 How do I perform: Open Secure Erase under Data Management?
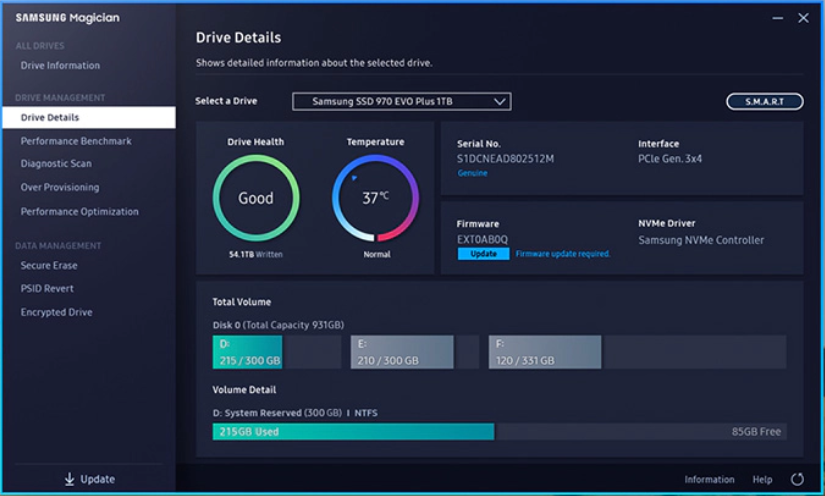(x=49, y=266)
